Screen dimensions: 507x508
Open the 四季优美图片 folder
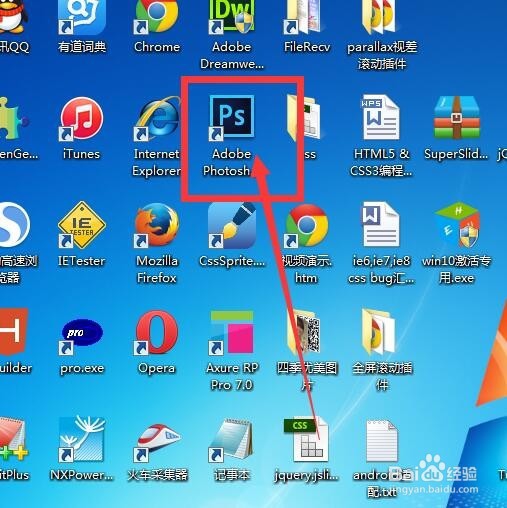click(x=305, y=332)
